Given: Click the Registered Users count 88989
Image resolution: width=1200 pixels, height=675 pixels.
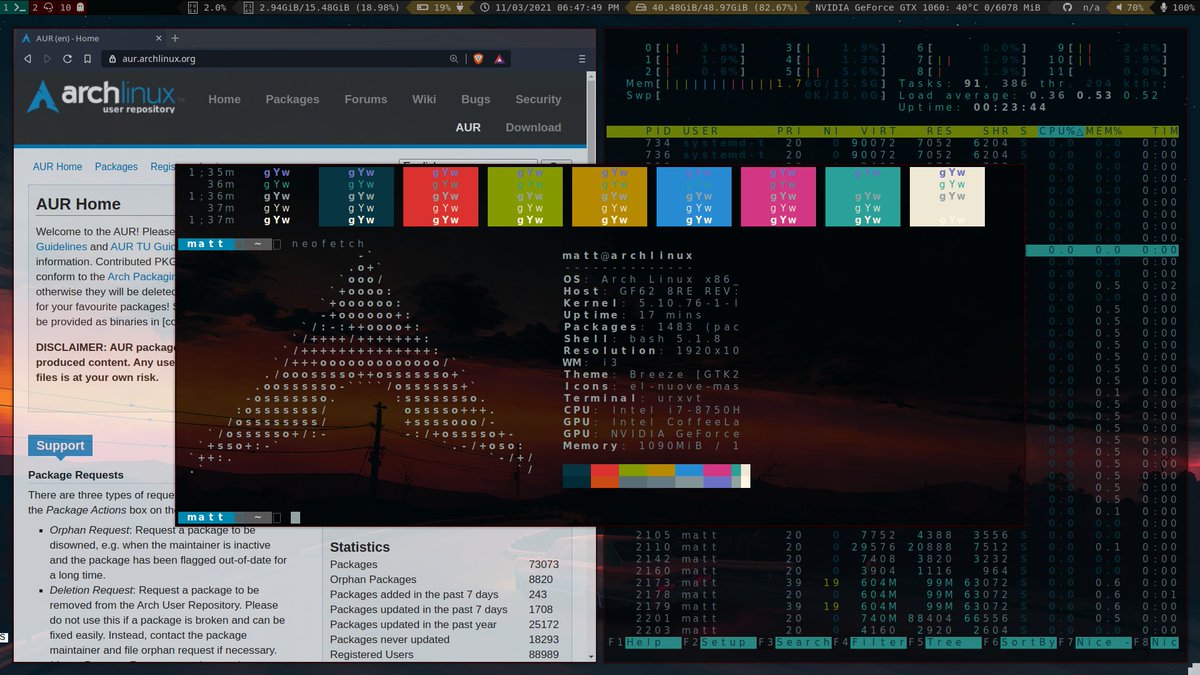Looking at the screenshot, I should 544,654.
